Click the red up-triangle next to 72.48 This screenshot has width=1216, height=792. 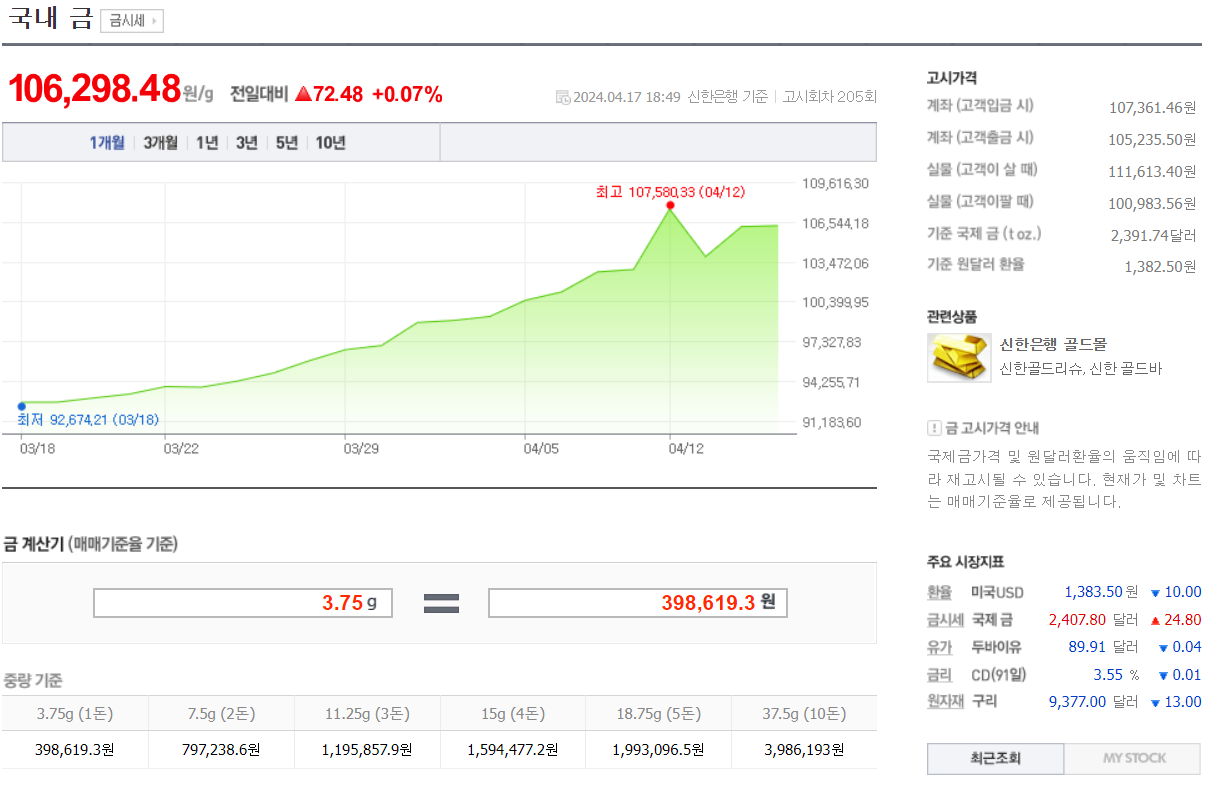click(304, 95)
